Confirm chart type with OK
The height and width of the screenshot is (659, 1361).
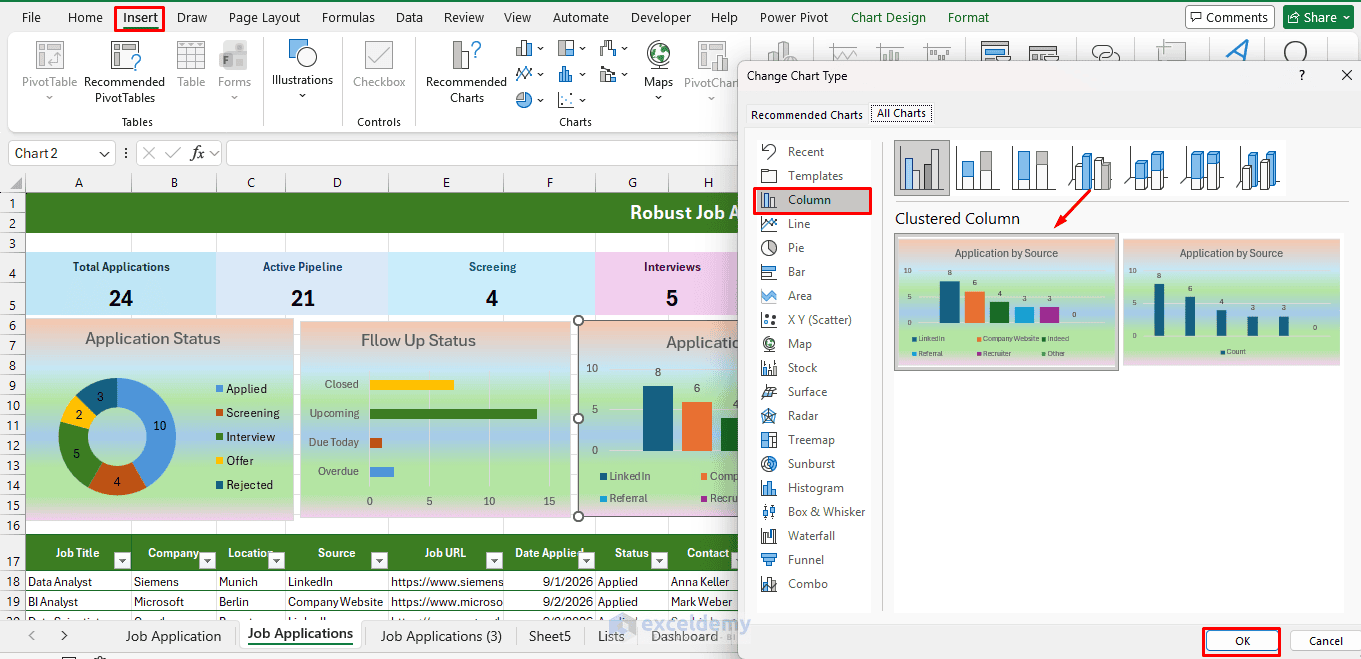[x=1242, y=641]
